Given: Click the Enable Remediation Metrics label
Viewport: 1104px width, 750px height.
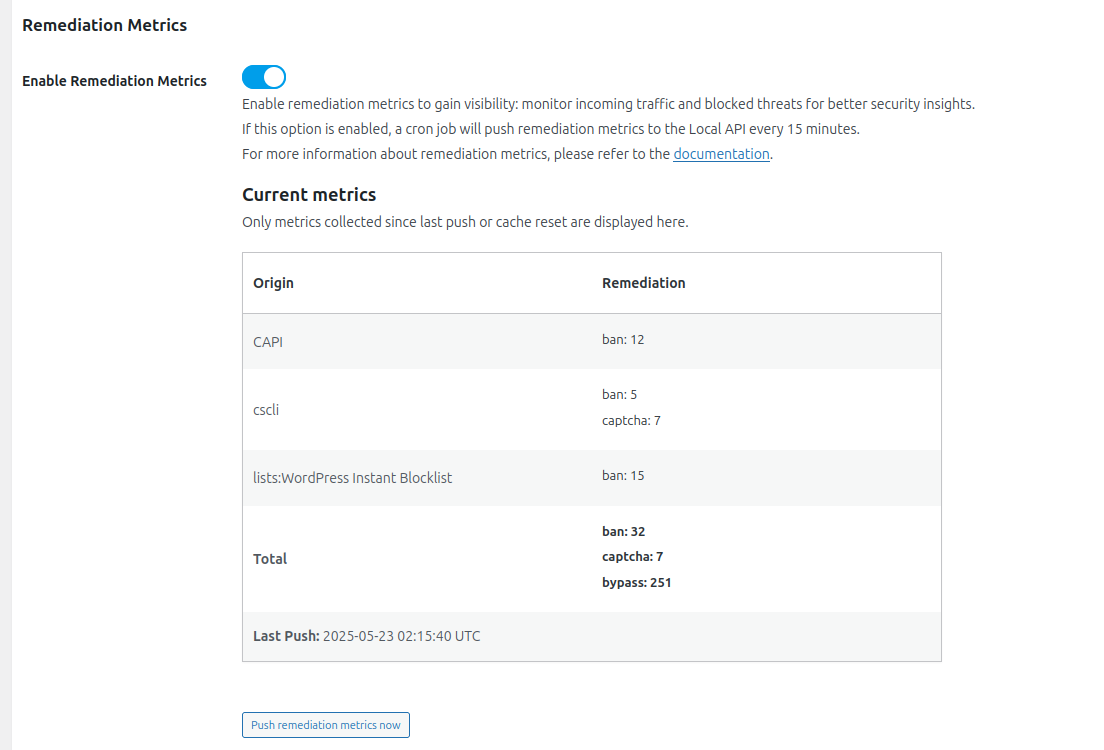Looking at the screenshot, I should click(x=114, y=81).
